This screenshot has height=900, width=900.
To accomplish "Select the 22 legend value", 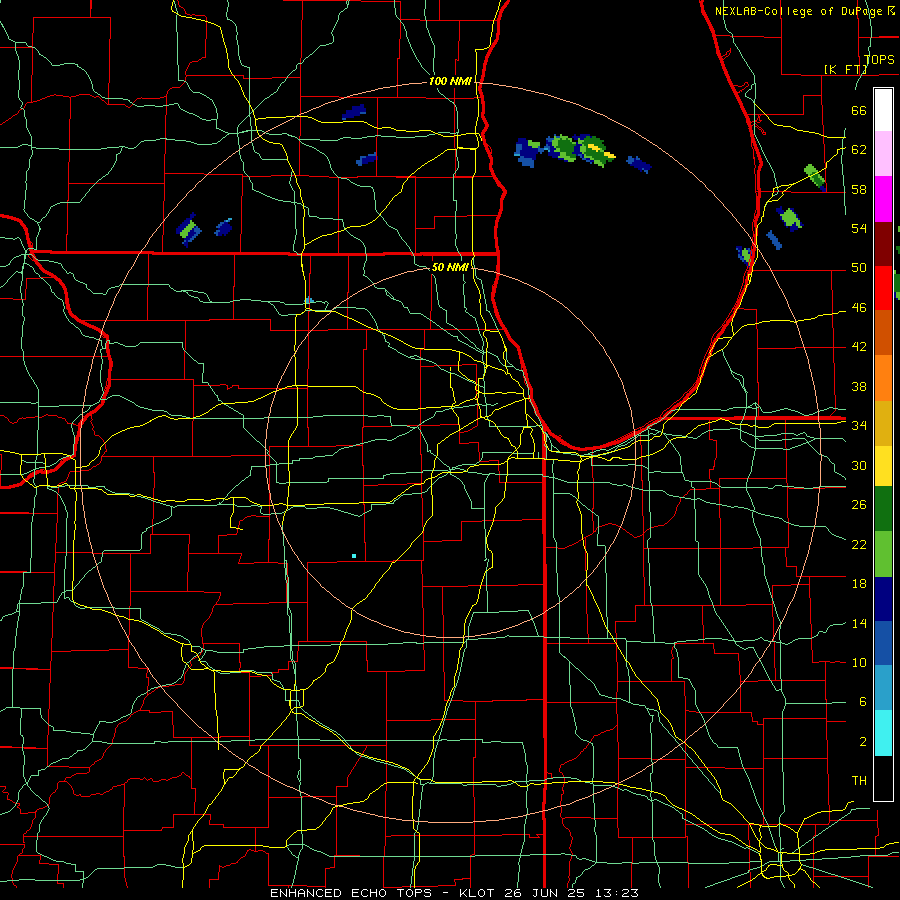I will tap(859, 544).
